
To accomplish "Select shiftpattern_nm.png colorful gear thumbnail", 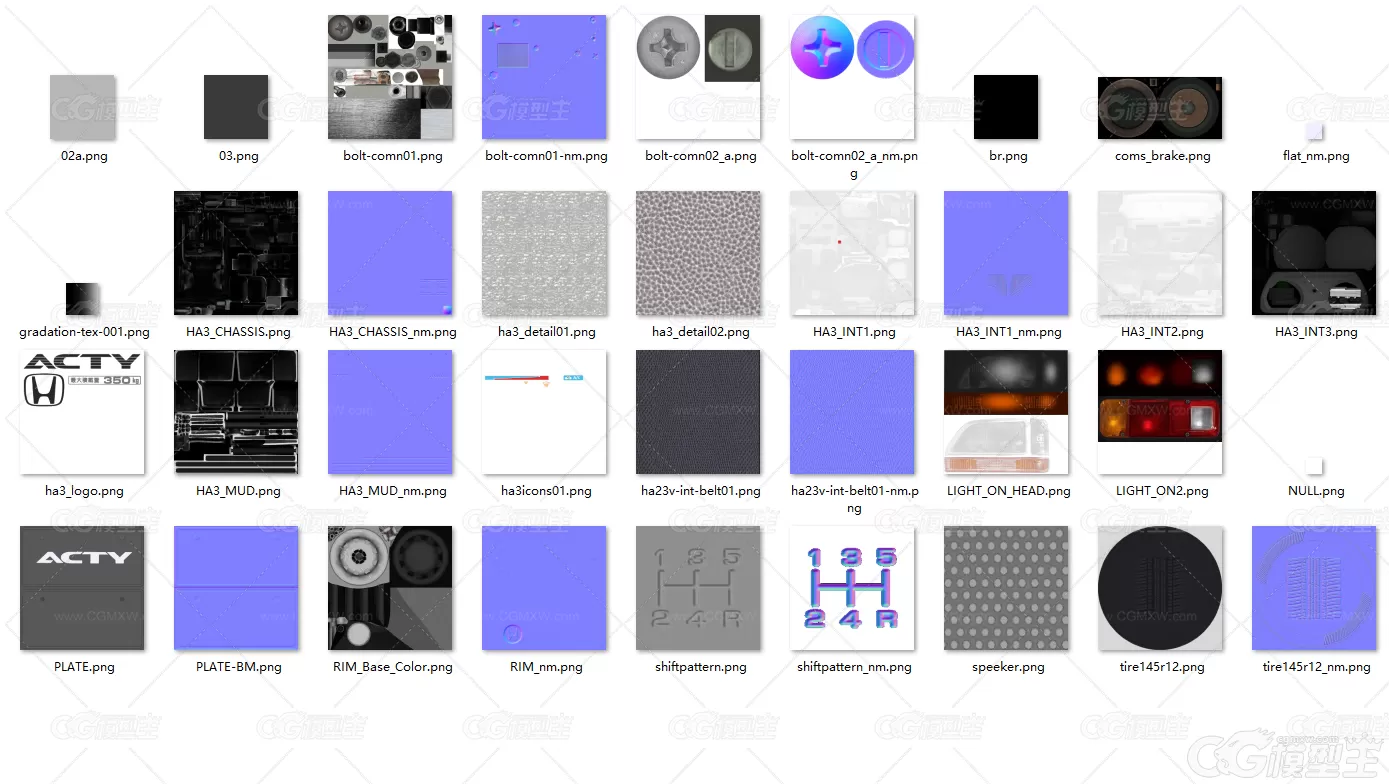I will (x=852, y=588).
